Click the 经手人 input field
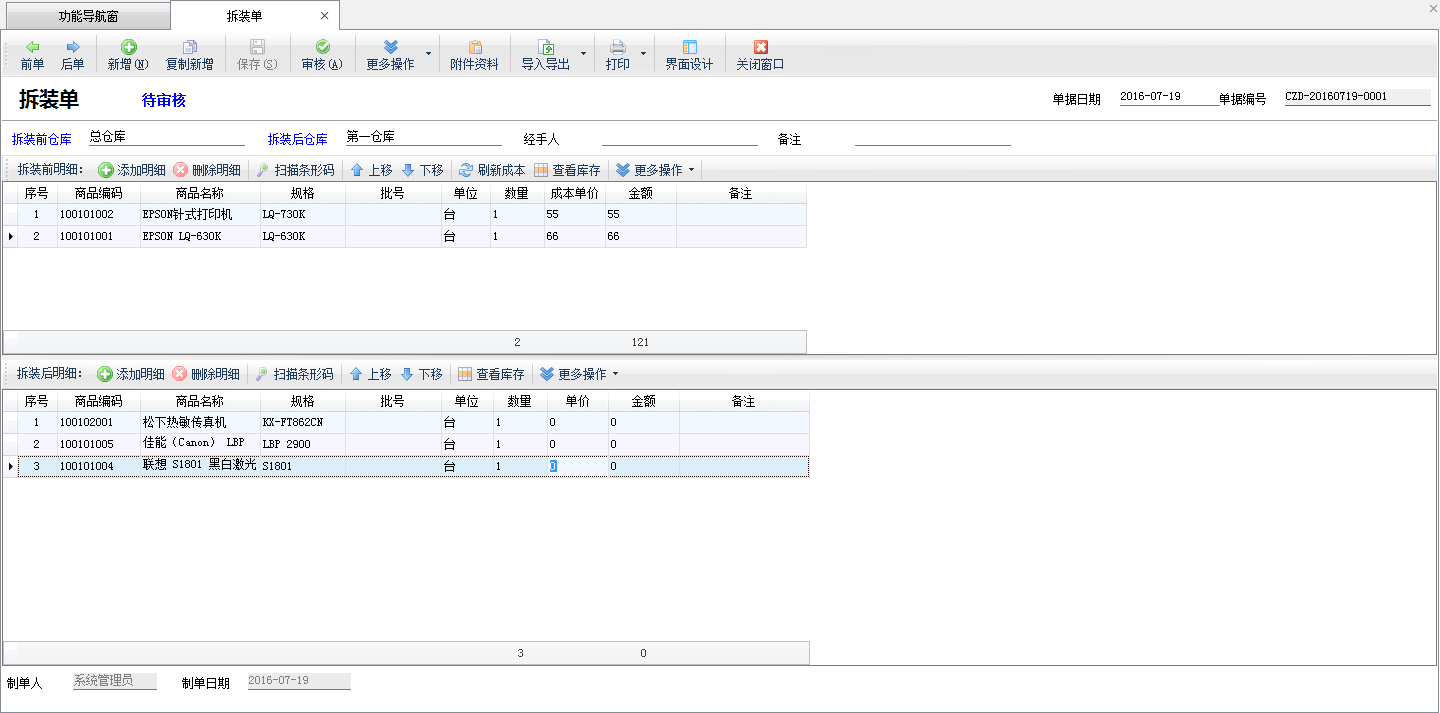The image size is (1440, 713). 679,138
